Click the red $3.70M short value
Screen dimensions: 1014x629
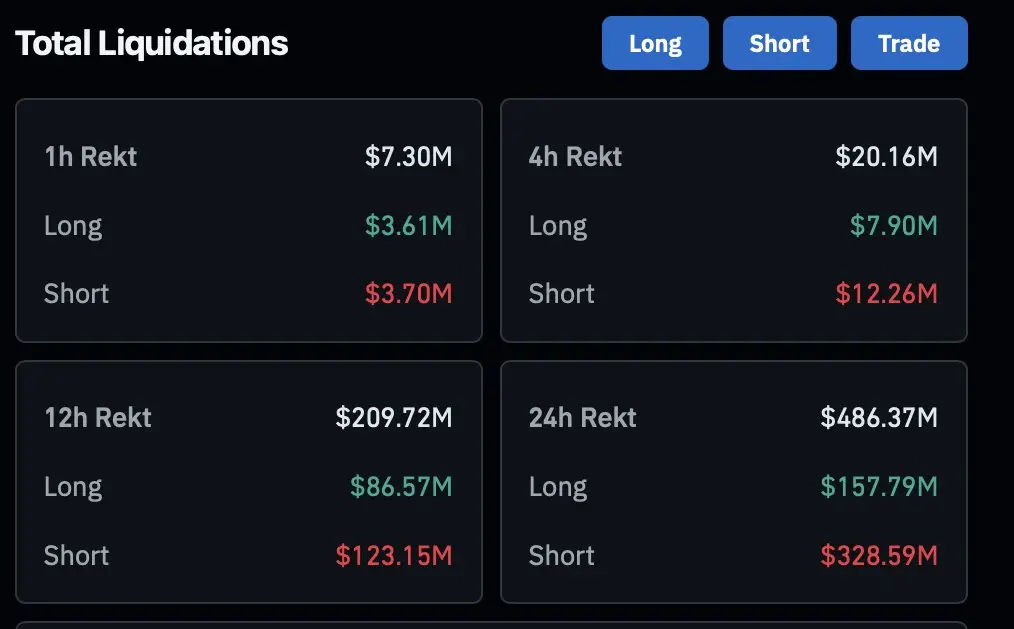[x=408, y=294]
